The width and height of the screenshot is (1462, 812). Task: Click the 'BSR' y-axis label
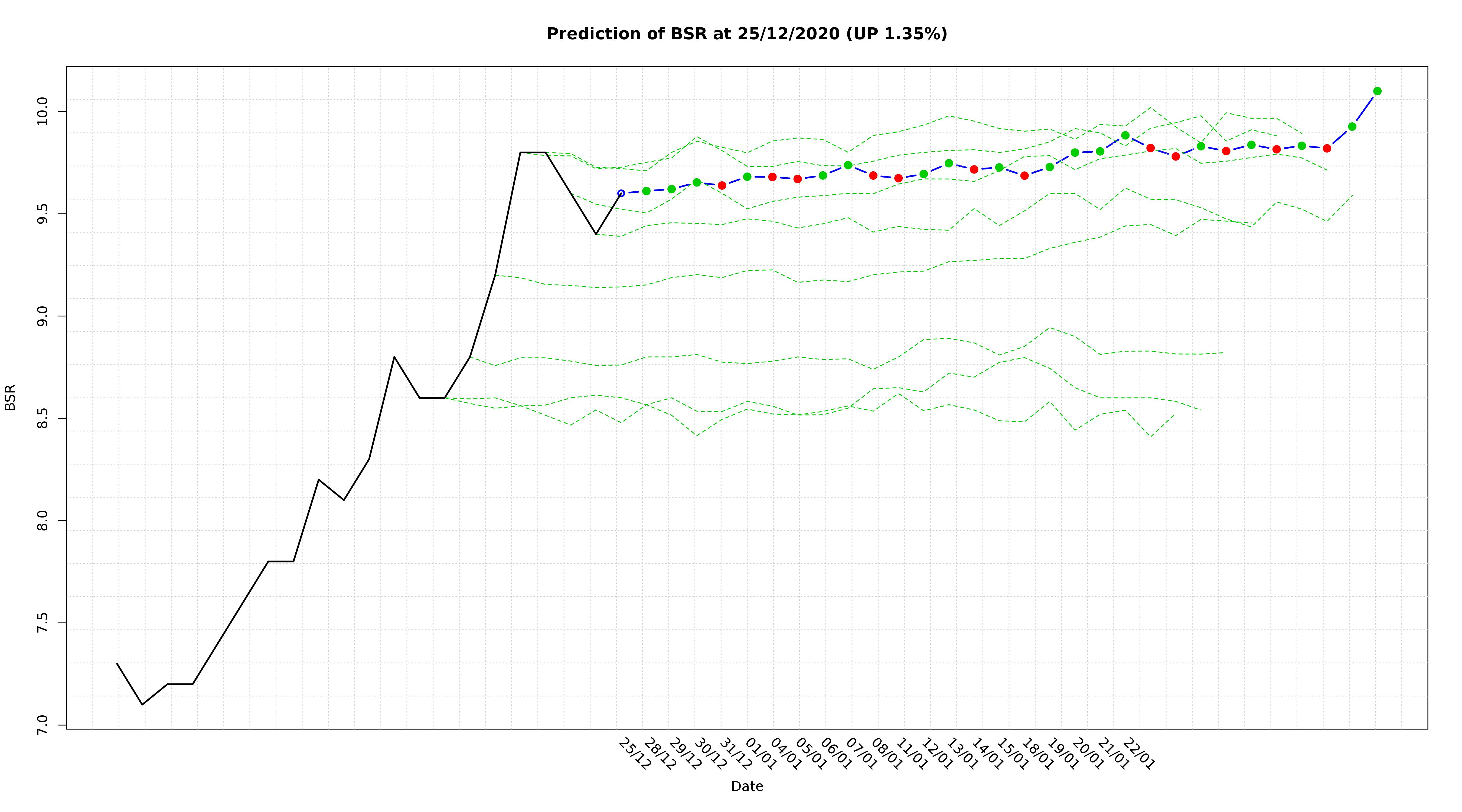tap(10, 397)
